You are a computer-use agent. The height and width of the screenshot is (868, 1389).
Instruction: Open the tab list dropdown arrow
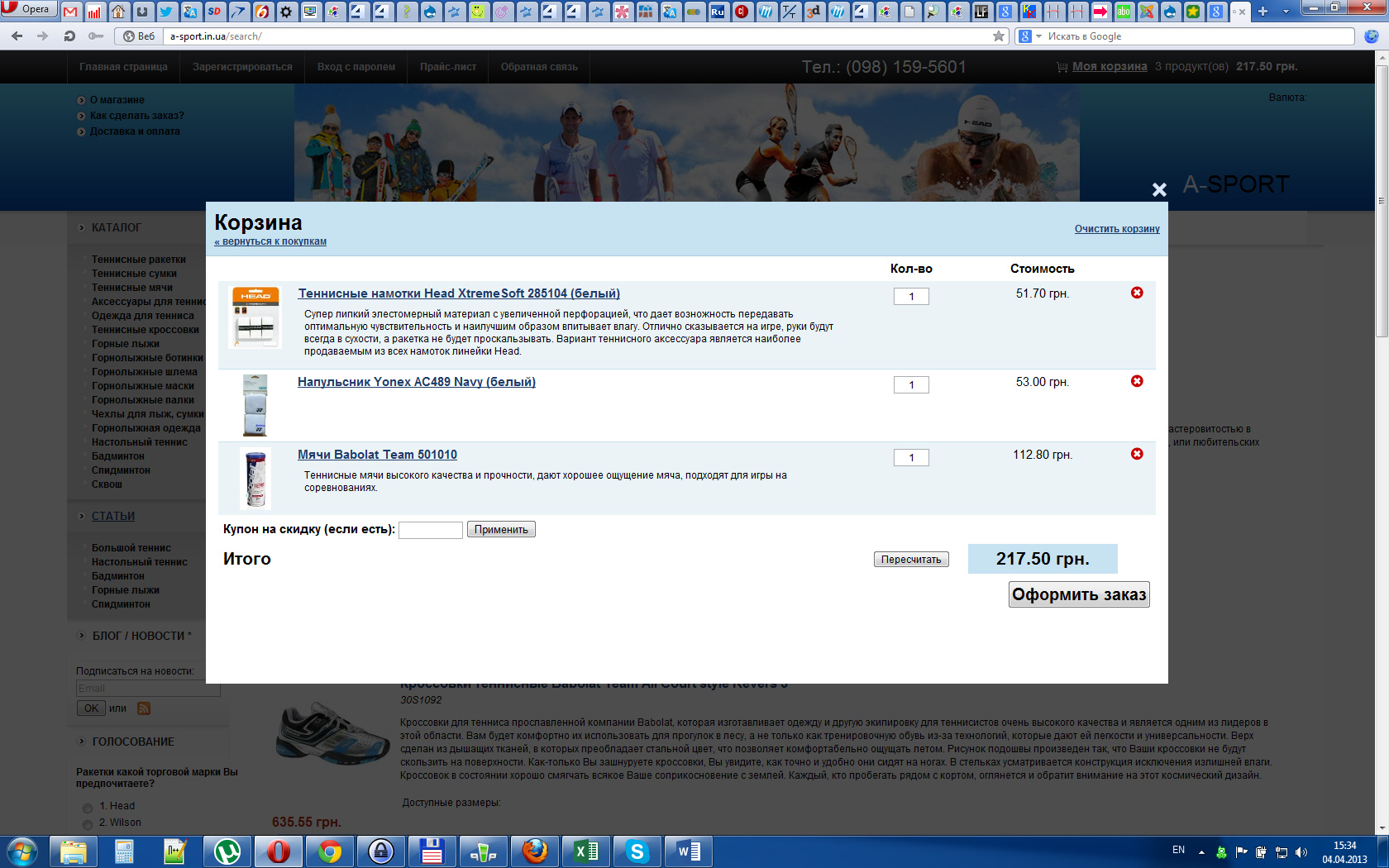[1286, 12]
